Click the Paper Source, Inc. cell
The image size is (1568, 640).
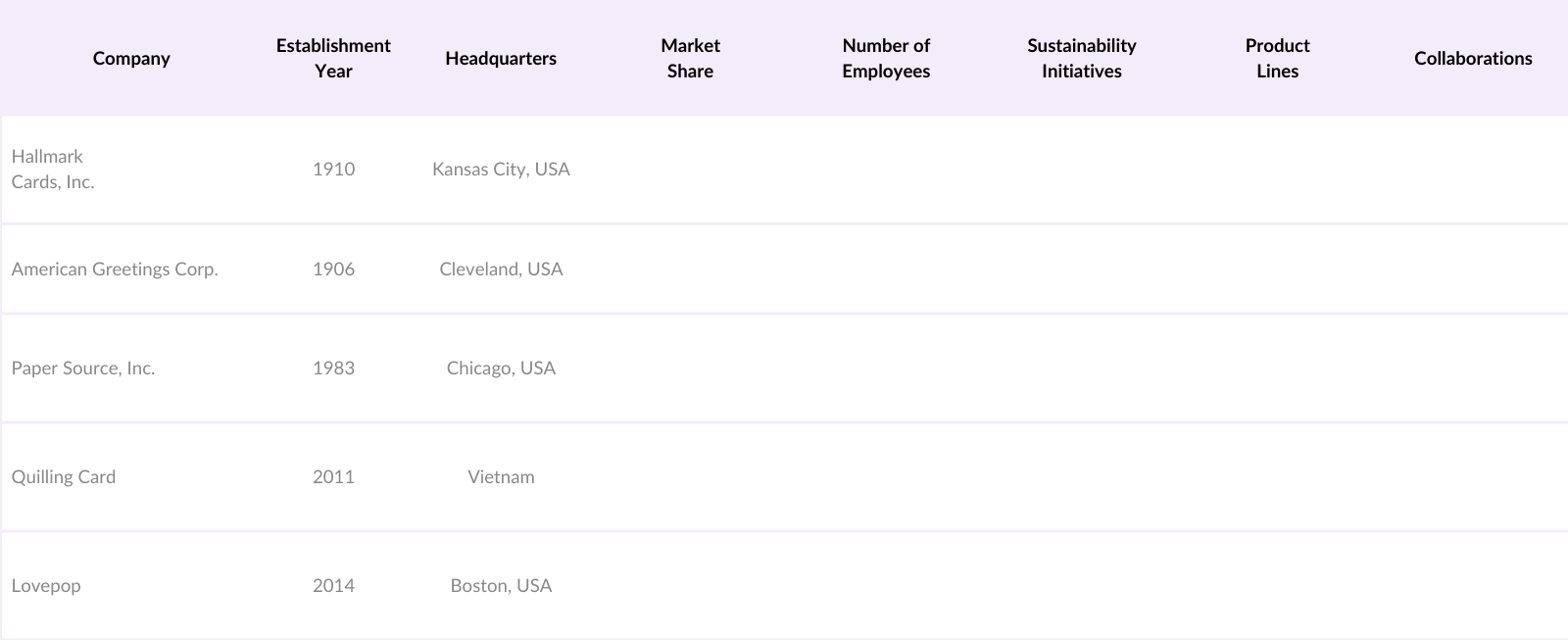(83, 368)
